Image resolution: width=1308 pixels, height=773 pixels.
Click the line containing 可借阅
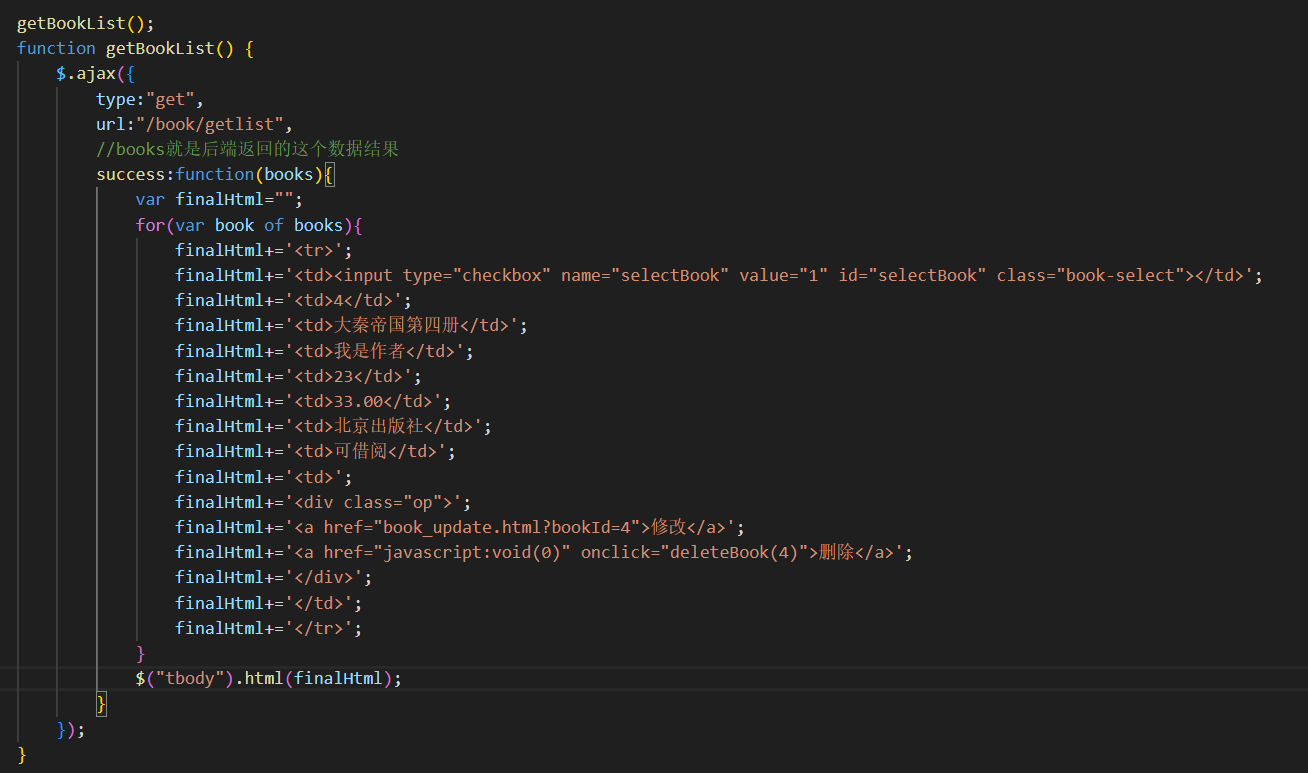(315, 451)
